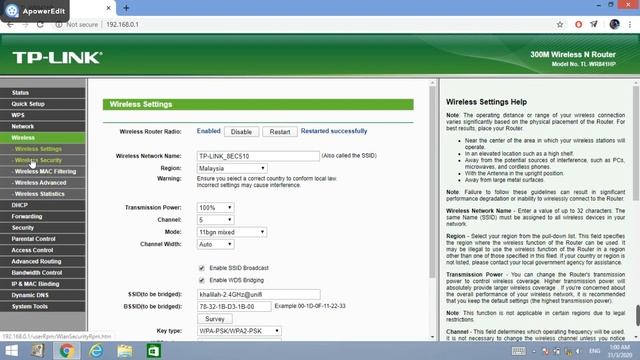The width and height of the screenshot is (640, 360).
Task: Open Security menu item
Action: click(43, 227)
